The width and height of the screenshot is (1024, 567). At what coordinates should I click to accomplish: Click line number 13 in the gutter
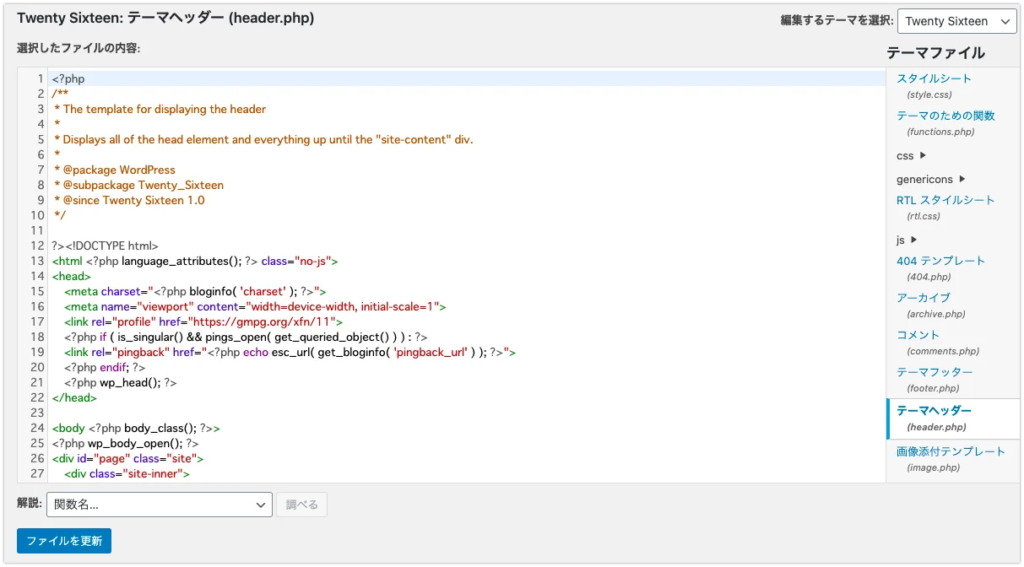tap(38, 261)
